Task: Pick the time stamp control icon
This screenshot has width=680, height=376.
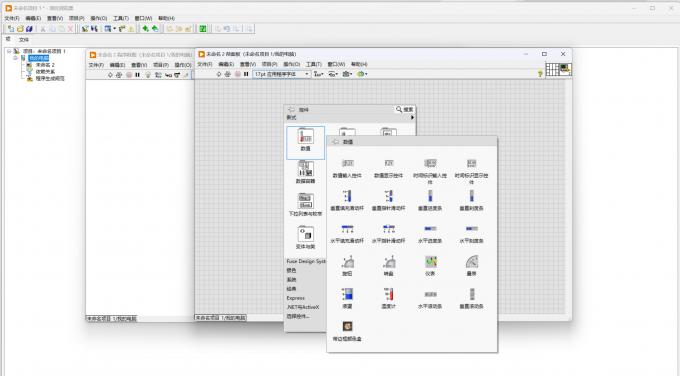Action: (430, 163)
